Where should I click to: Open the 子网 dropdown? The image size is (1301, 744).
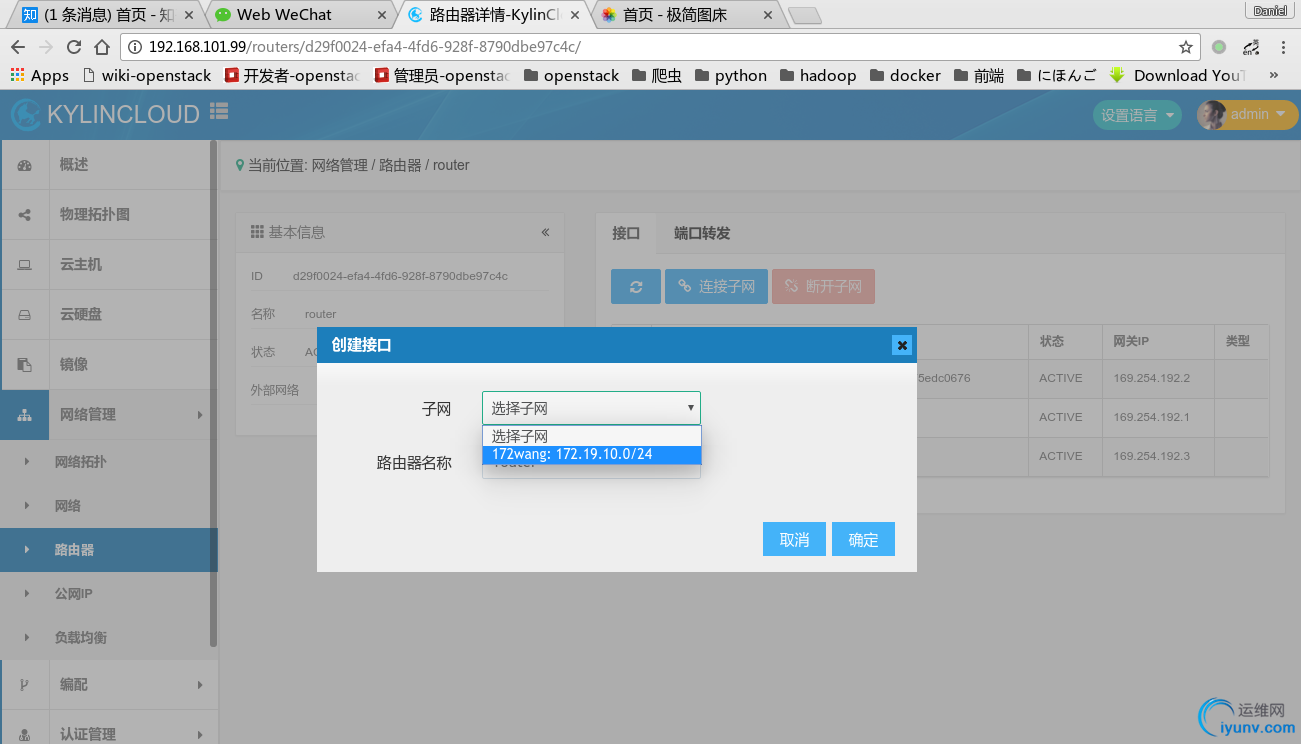(591, 408)
